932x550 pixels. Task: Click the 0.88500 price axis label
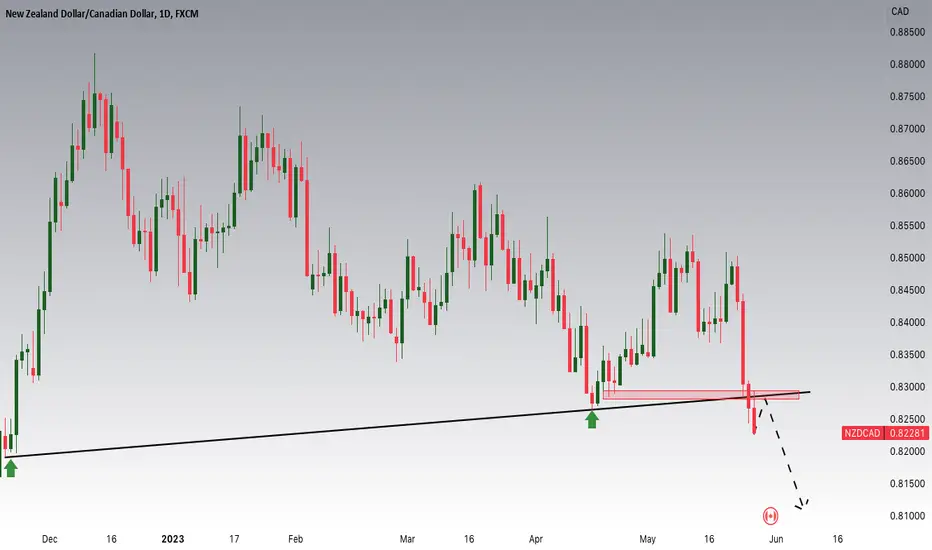[x=907, y=32]
